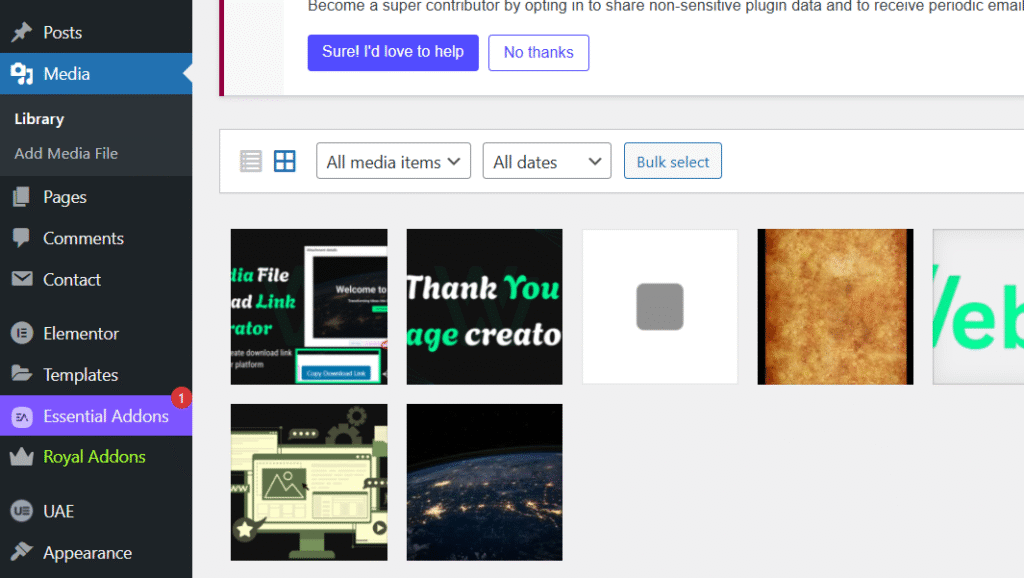Image resolution: width=1024 pixels, height=578 pixels.
Task: Open the All media items filter dropdown
Action: pos(393,161)
